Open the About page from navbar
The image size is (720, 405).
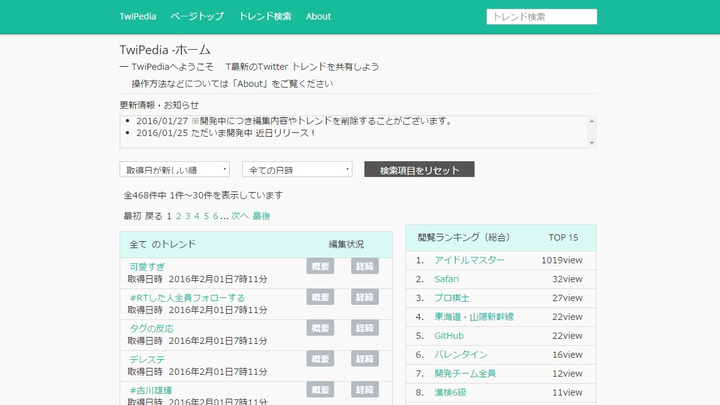pos(318,17)
